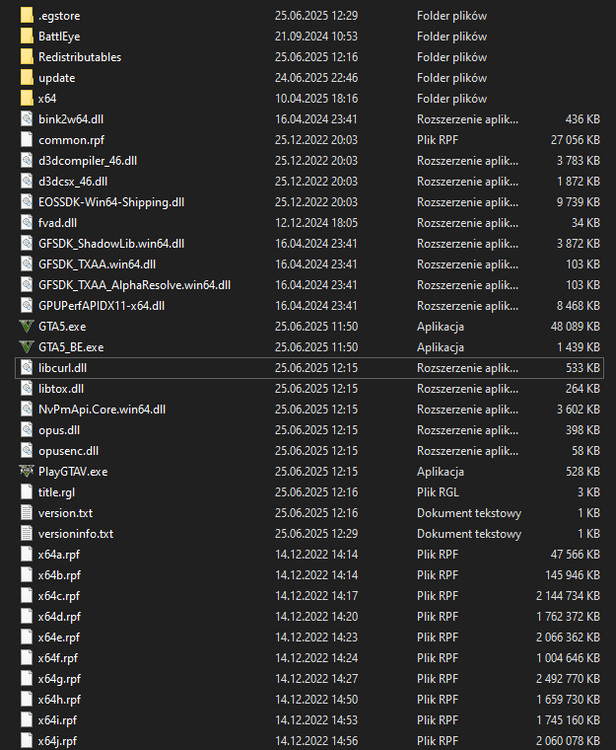The height and width of the screenshot is (750, 616).
Task: Click the libcurl.dll file icon
Action: point(27,368)
